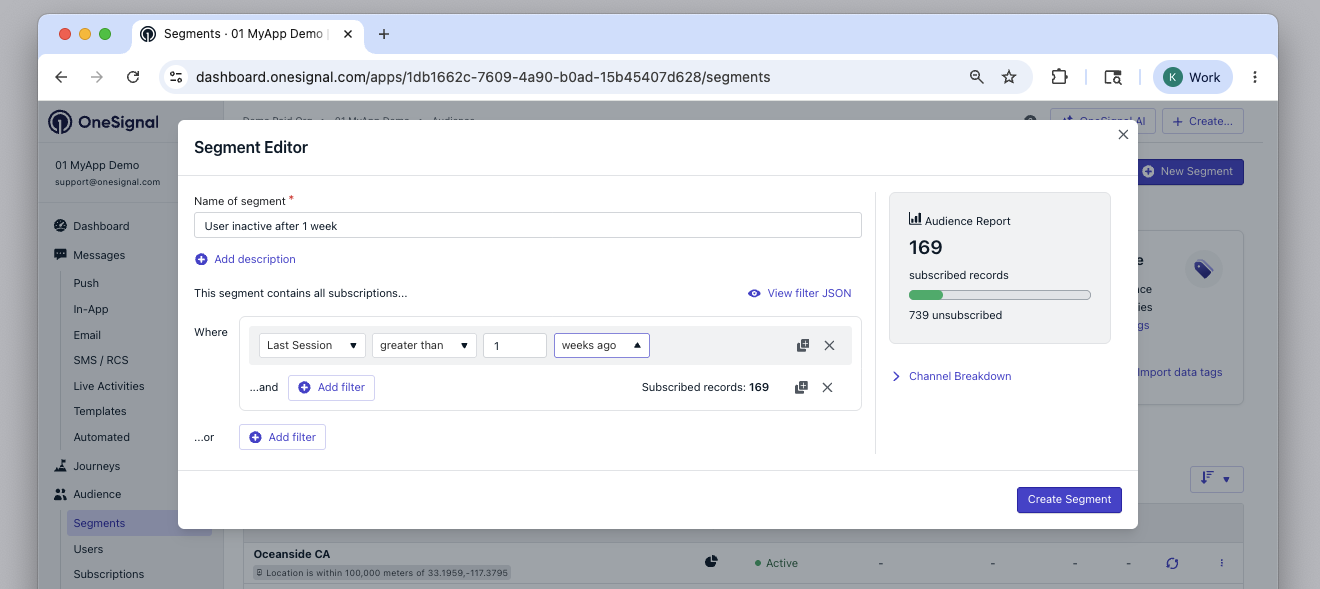Open Audience in the sidebar
The height and width of the screenshot is (589, 1320).
pyautogui.click(x=97, y=494)
